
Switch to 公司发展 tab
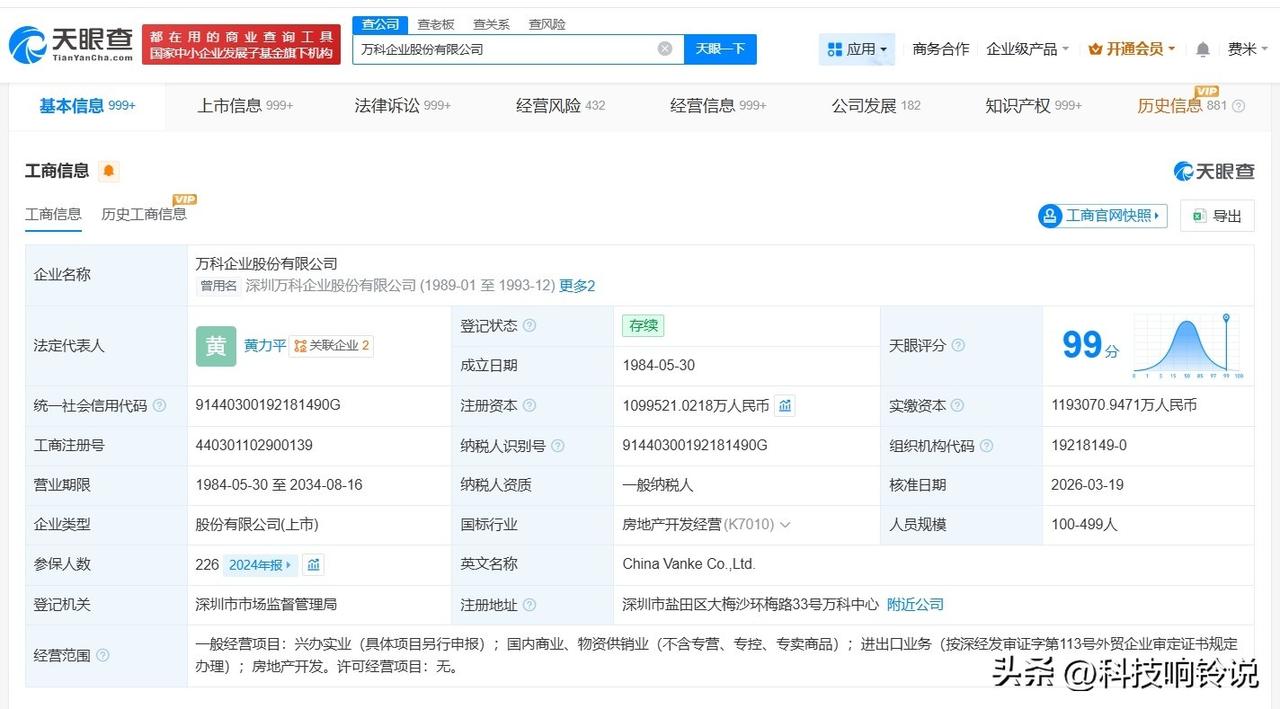coord(876,106)
